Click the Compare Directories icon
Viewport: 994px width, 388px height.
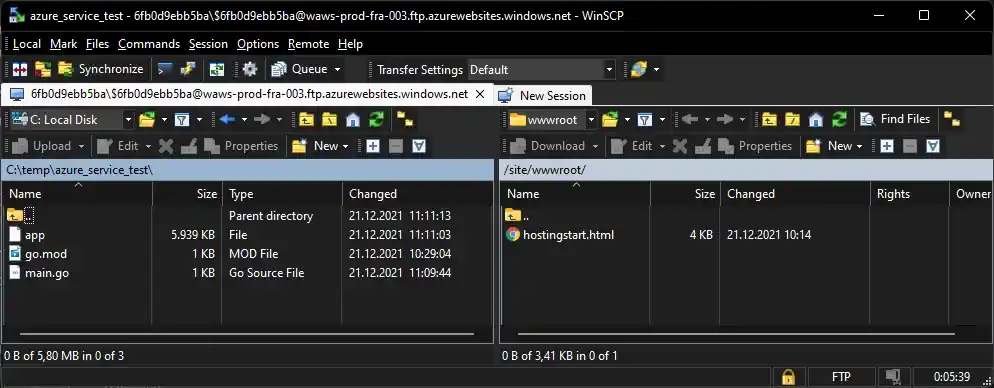click(x=20, y=69)
